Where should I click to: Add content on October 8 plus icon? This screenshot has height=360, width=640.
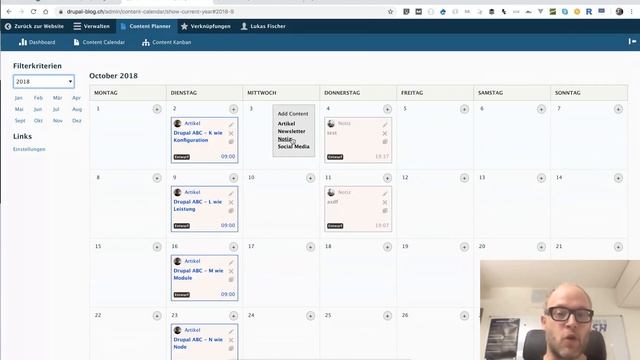click(157, 178)
